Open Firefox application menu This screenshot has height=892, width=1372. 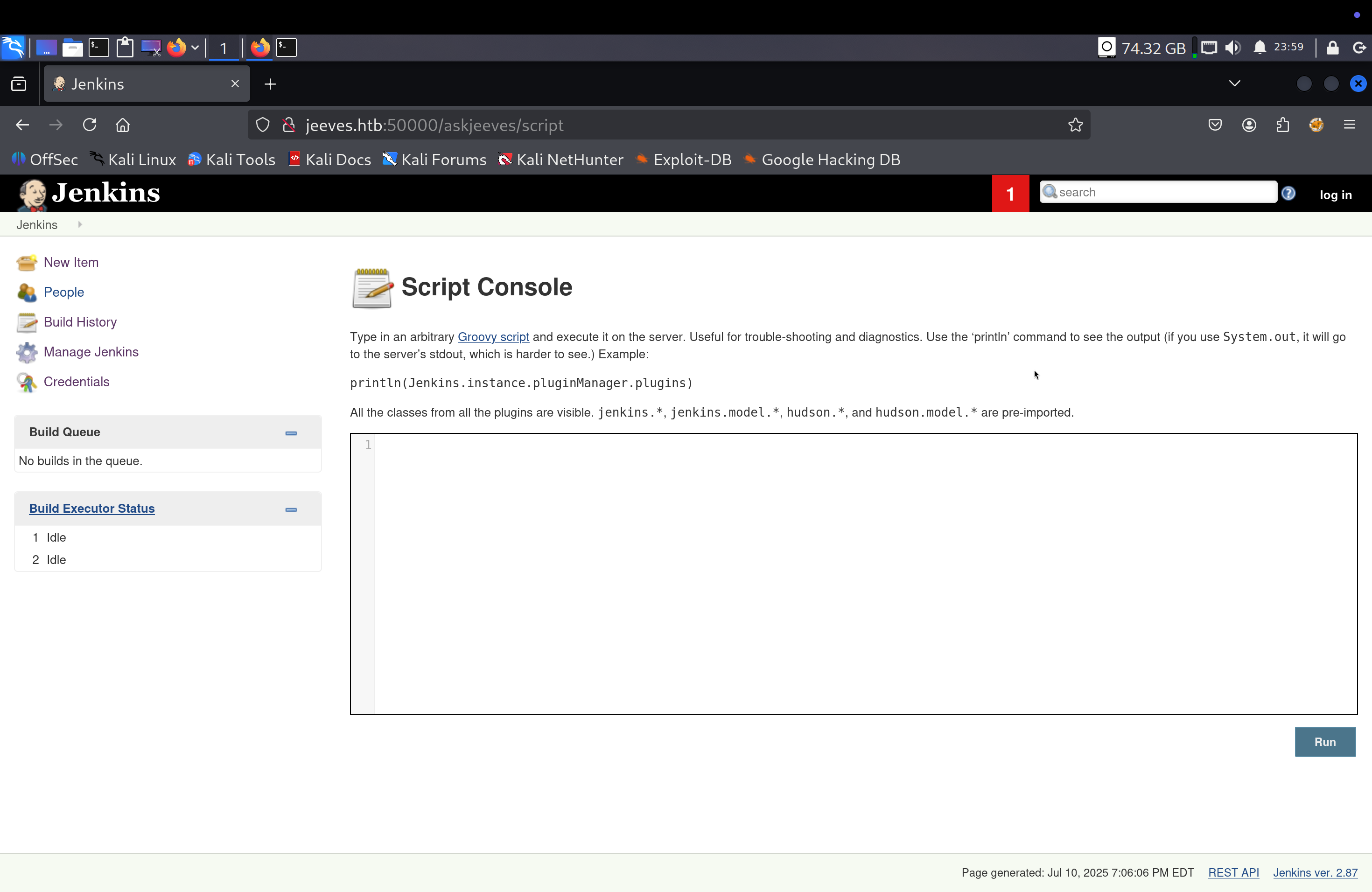1350,125
